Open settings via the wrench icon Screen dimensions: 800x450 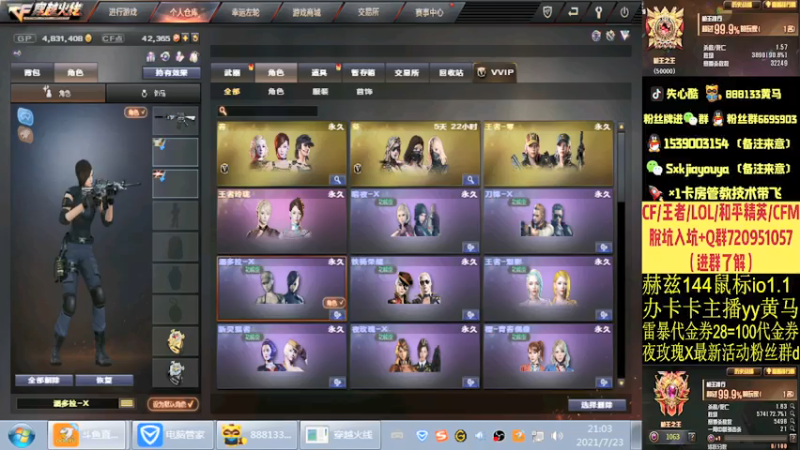coord(598,12)
